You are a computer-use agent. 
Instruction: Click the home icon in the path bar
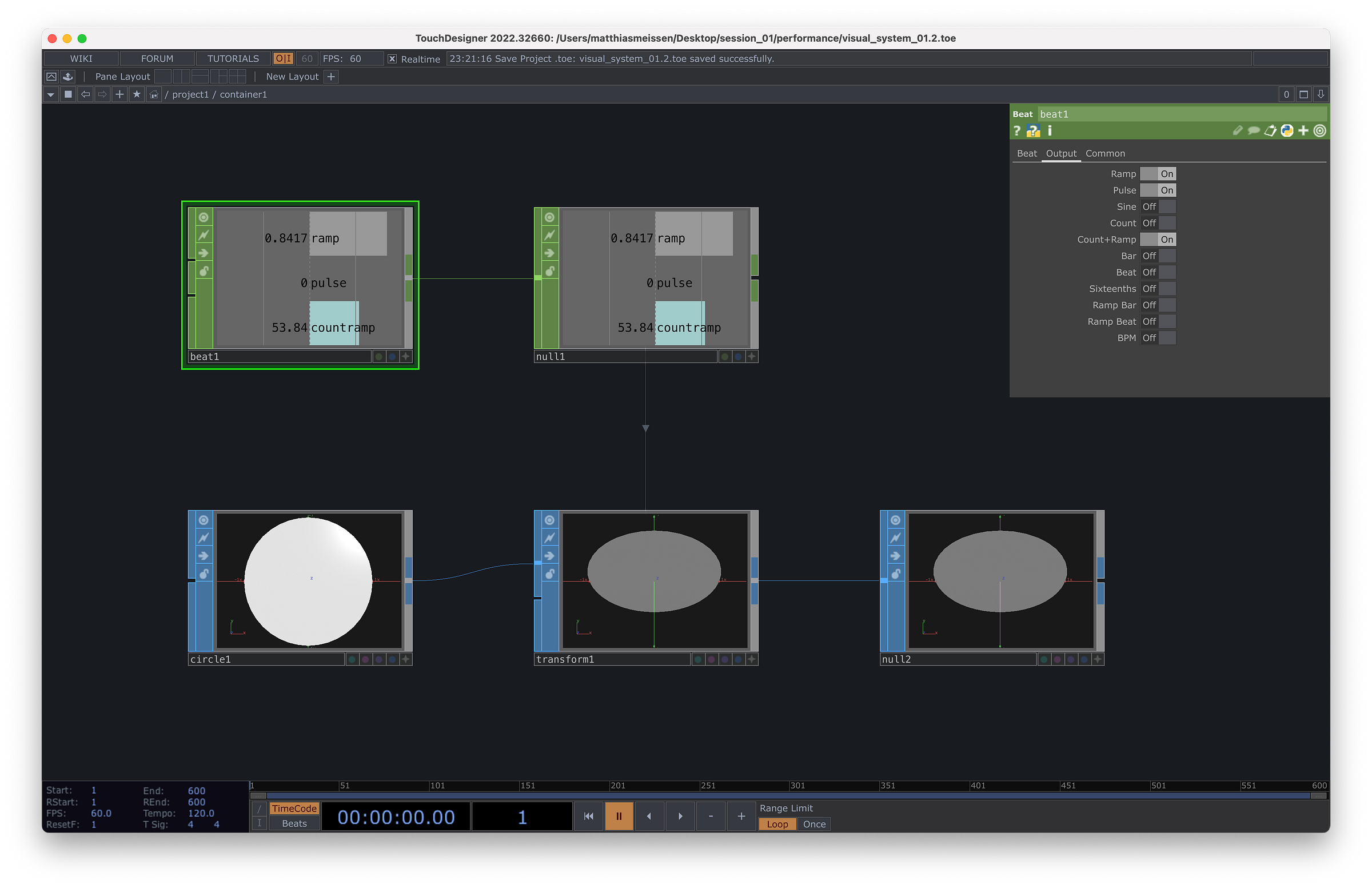pyautogui.click(x=154, y=94)
